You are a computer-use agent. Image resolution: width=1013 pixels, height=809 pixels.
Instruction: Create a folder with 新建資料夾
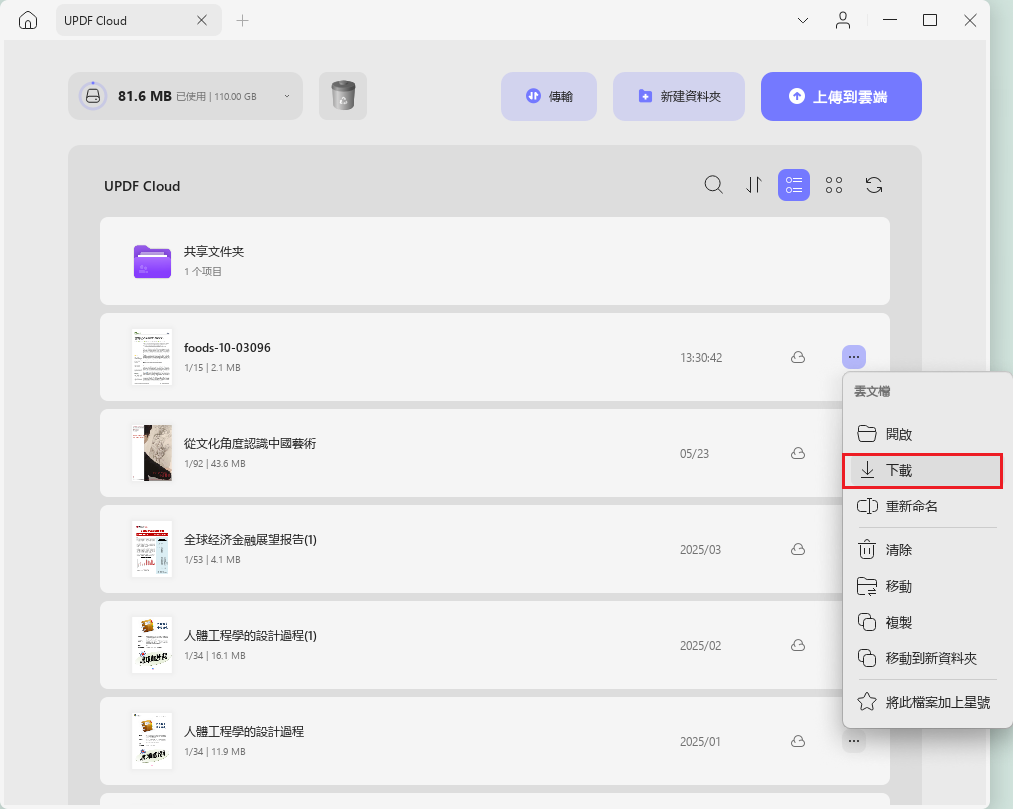678,96
